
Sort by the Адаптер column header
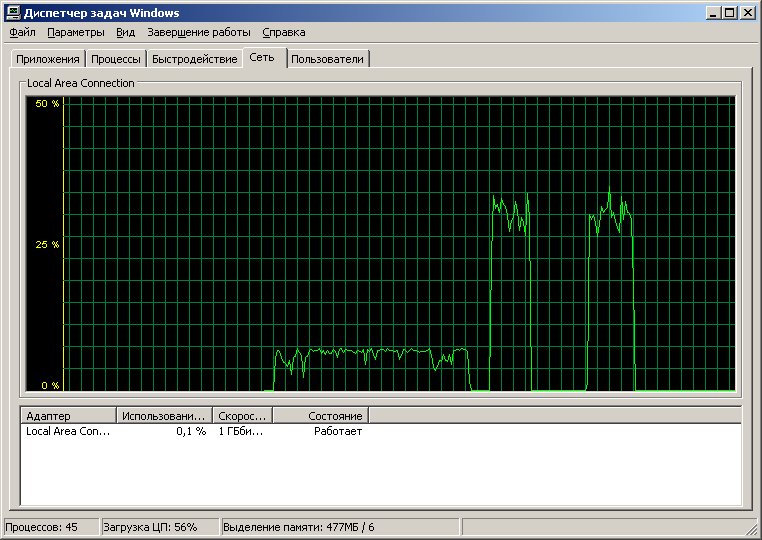tap(68, 416)
